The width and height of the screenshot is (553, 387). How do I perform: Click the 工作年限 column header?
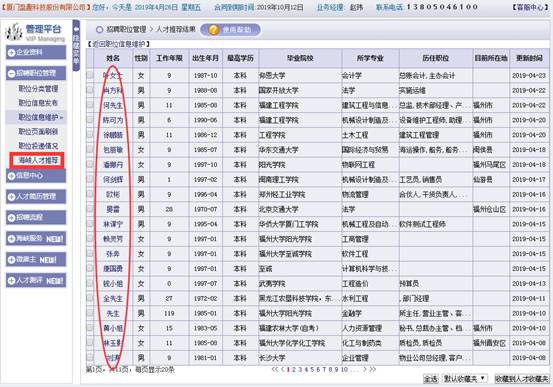[x=169, y=58]
